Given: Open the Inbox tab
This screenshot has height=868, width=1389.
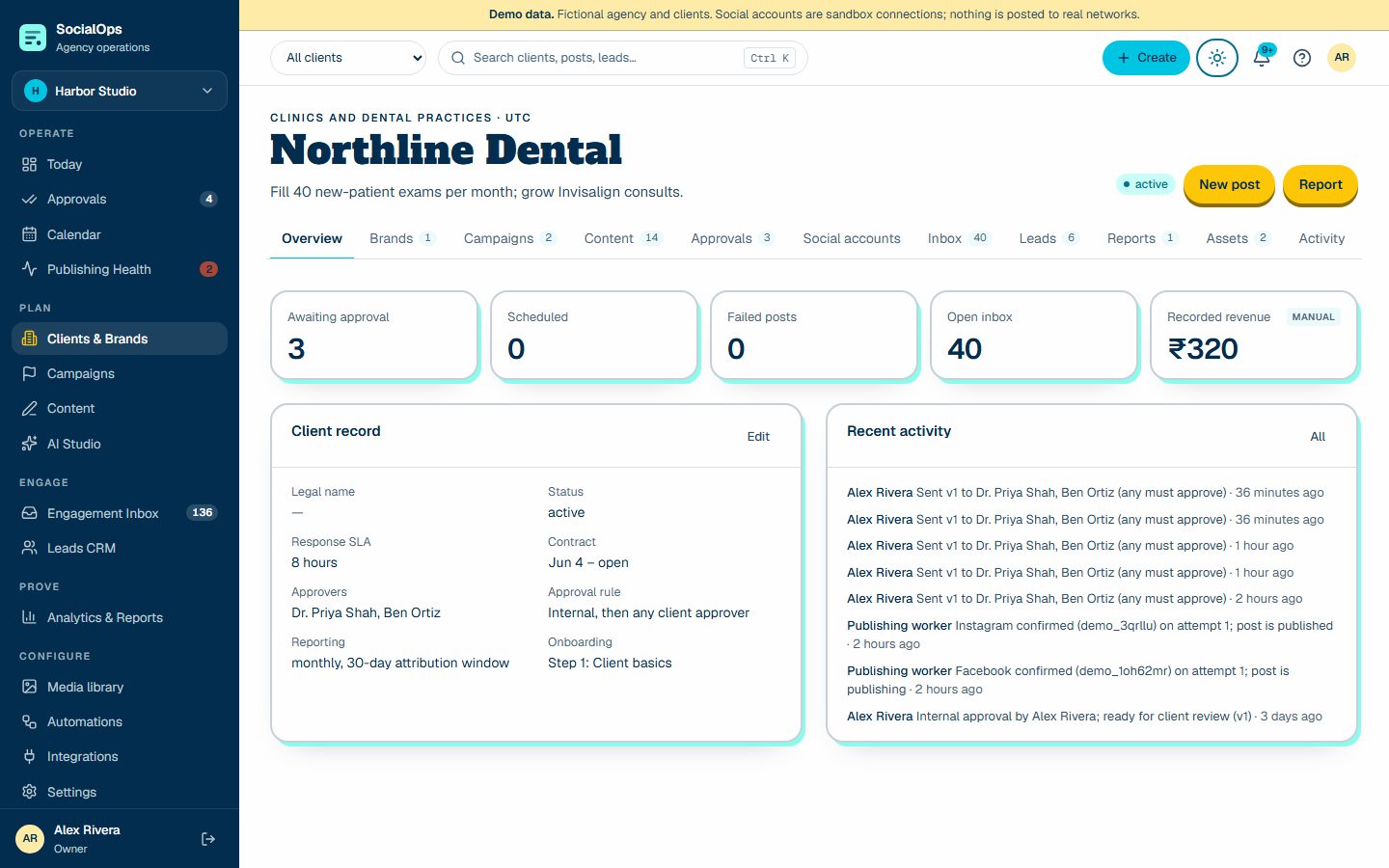Looking at the screenshot, I should coord(960,238).
